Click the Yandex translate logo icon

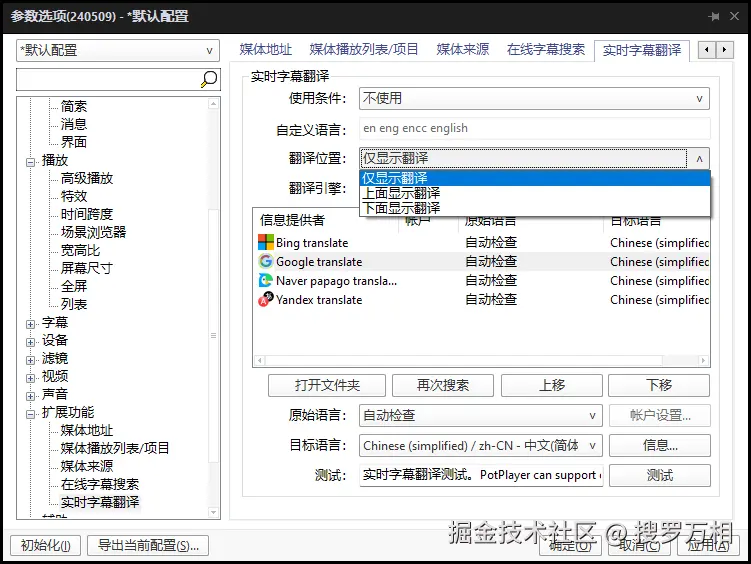click(266, 300)
